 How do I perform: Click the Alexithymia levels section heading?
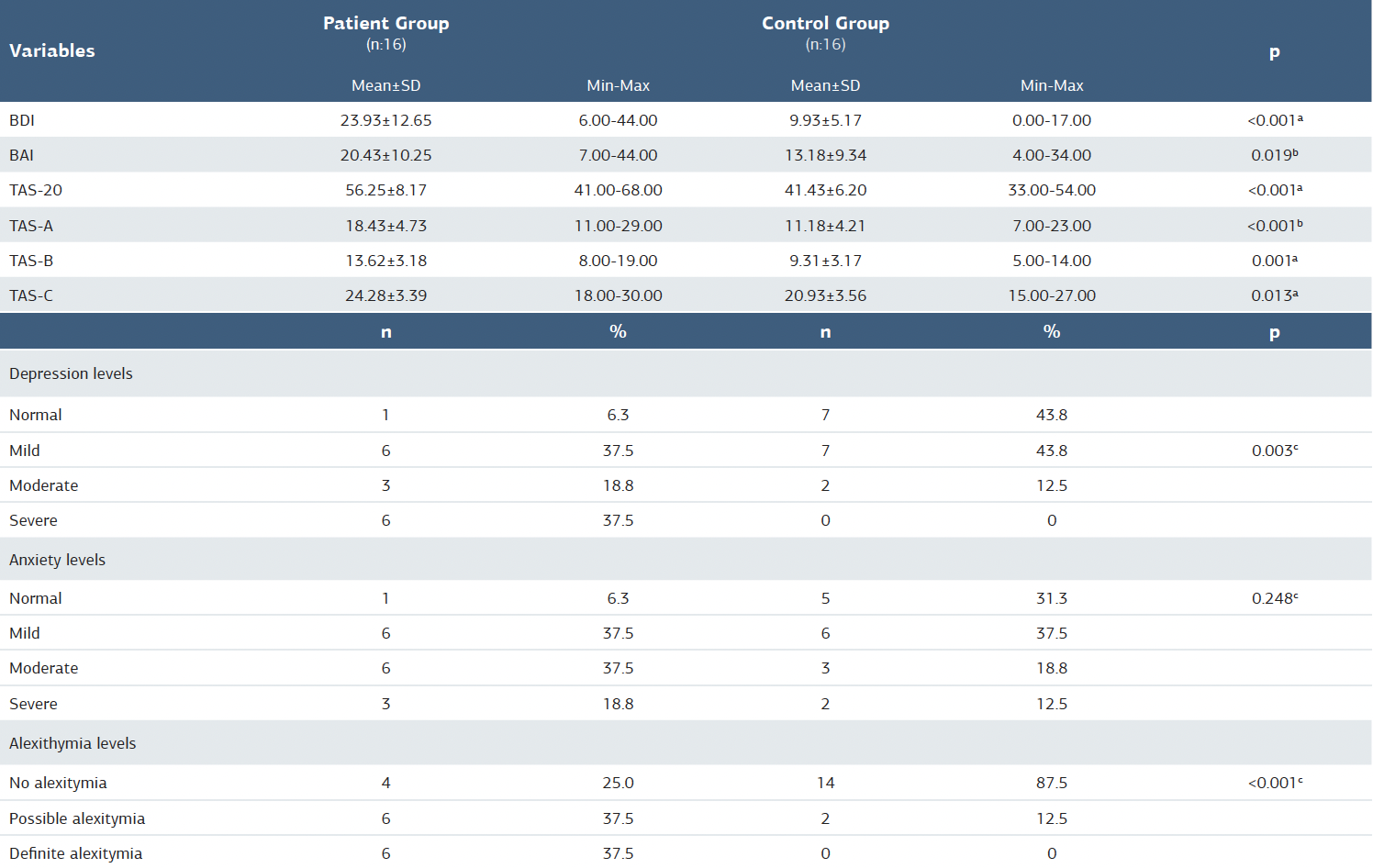tap(73, 743)
